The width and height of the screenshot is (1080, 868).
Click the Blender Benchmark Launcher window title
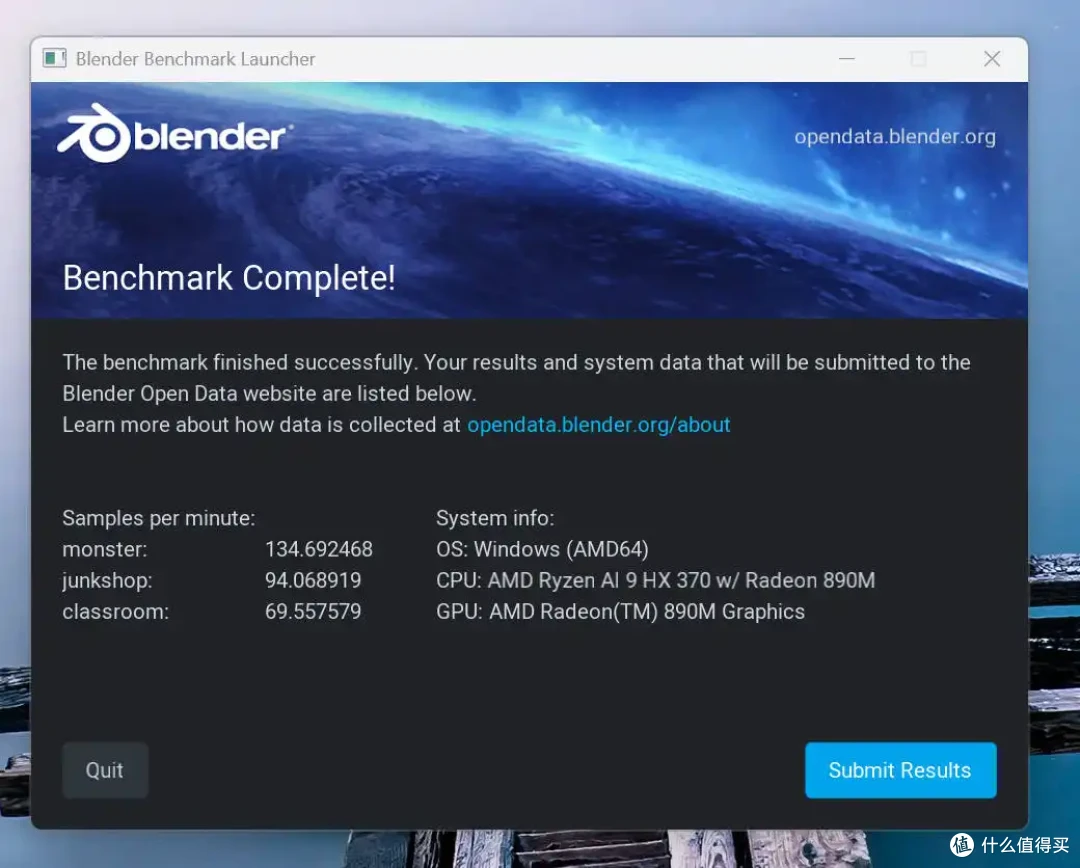[196, 59]
